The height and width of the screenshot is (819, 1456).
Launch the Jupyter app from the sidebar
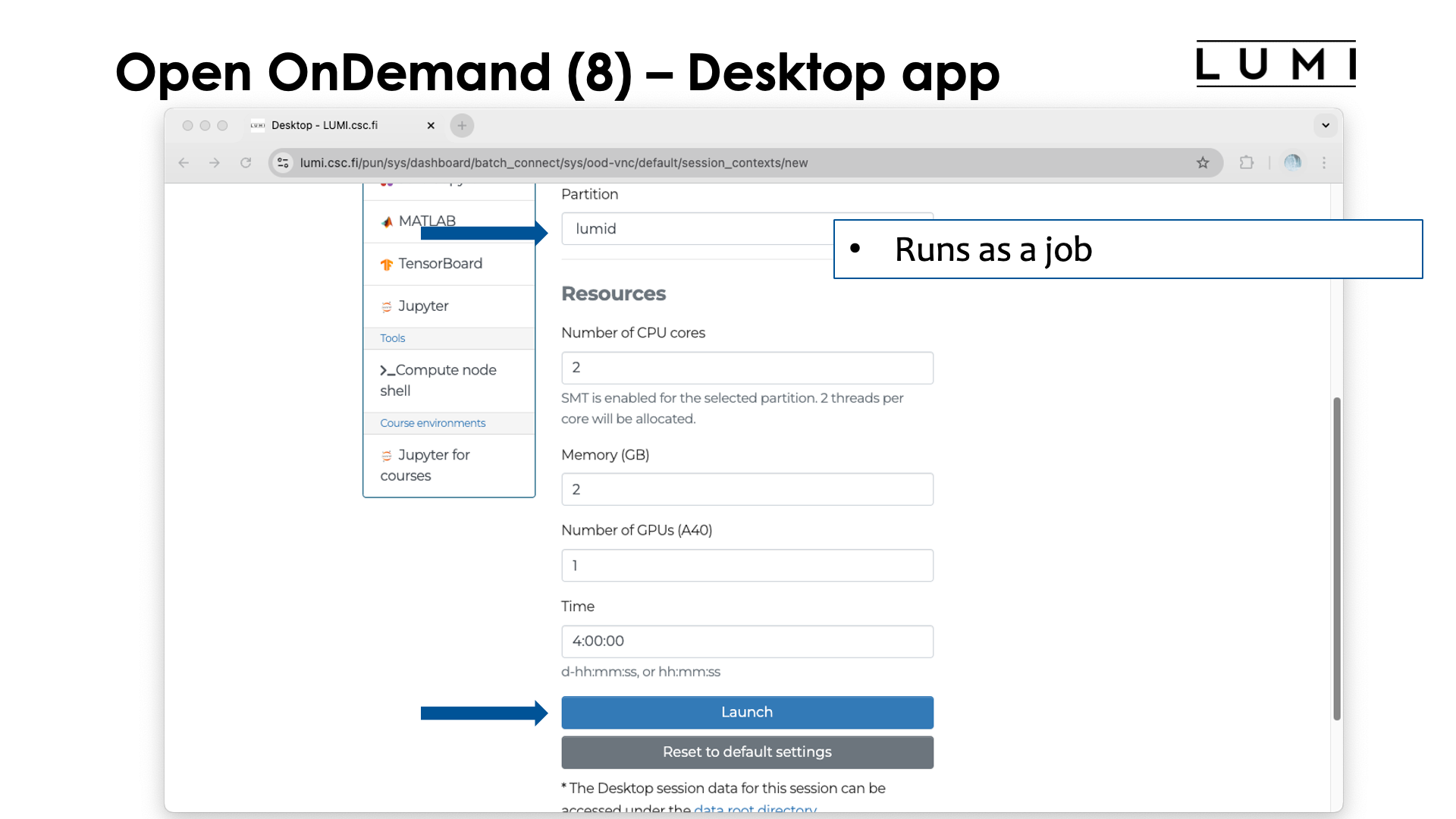tap(422, 306)
